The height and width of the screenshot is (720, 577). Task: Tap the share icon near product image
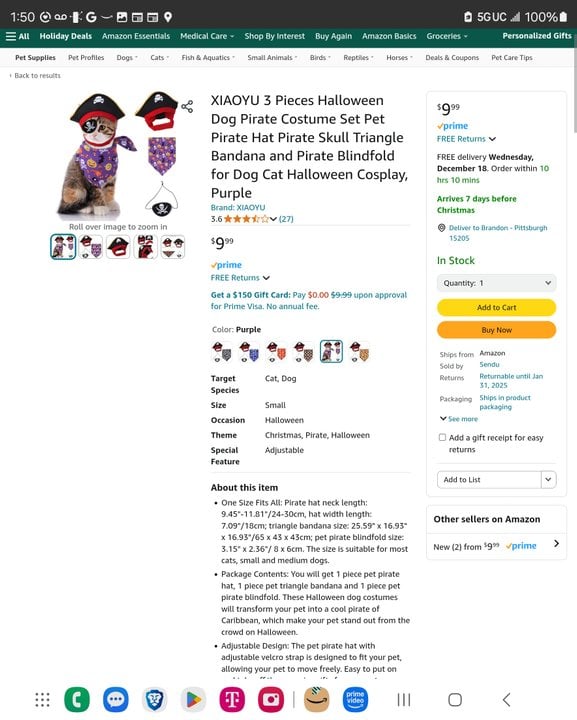(187, 107)
